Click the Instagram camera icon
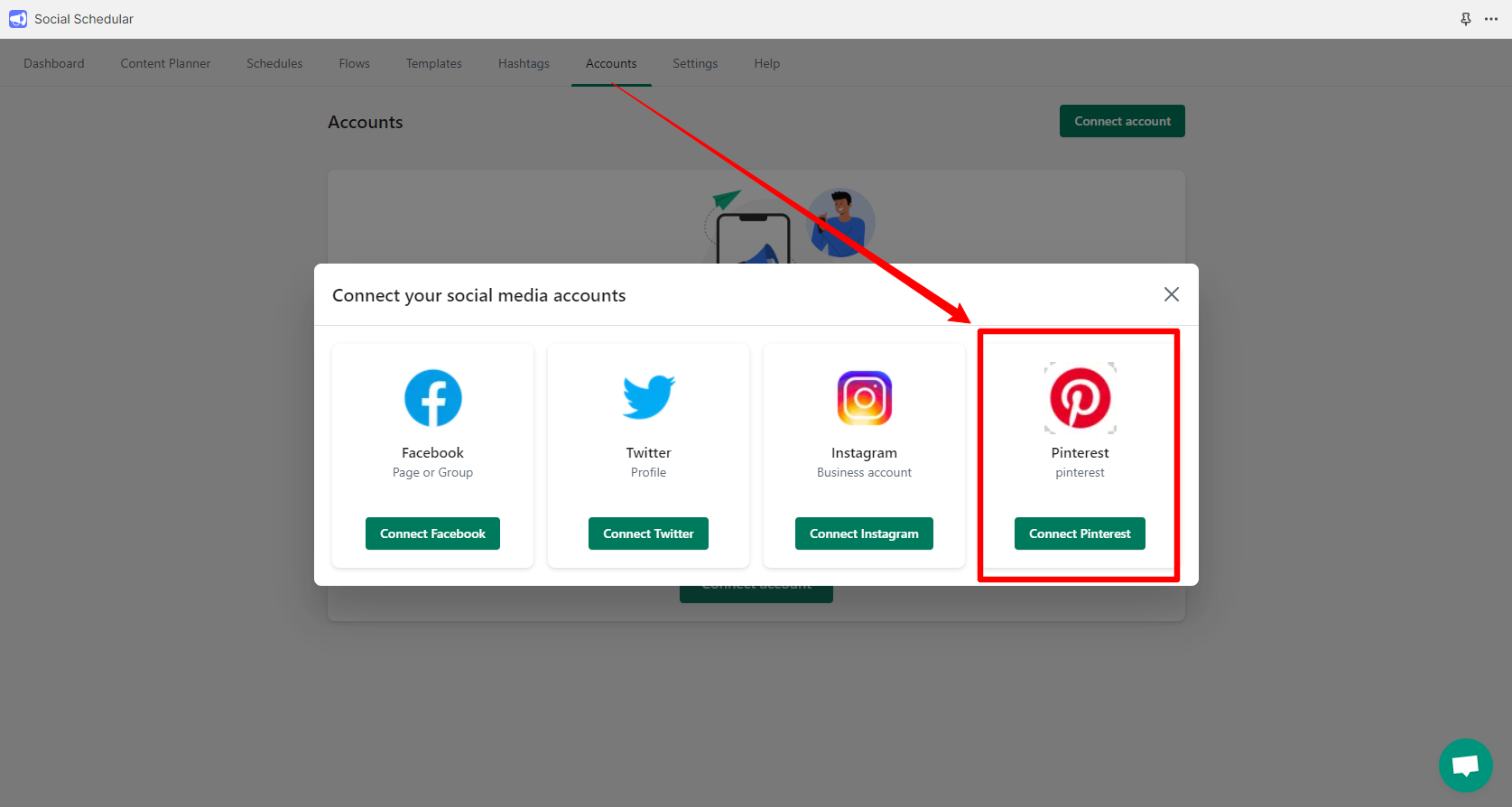Viewport: 1512px width, 807px height. (864, 398)
